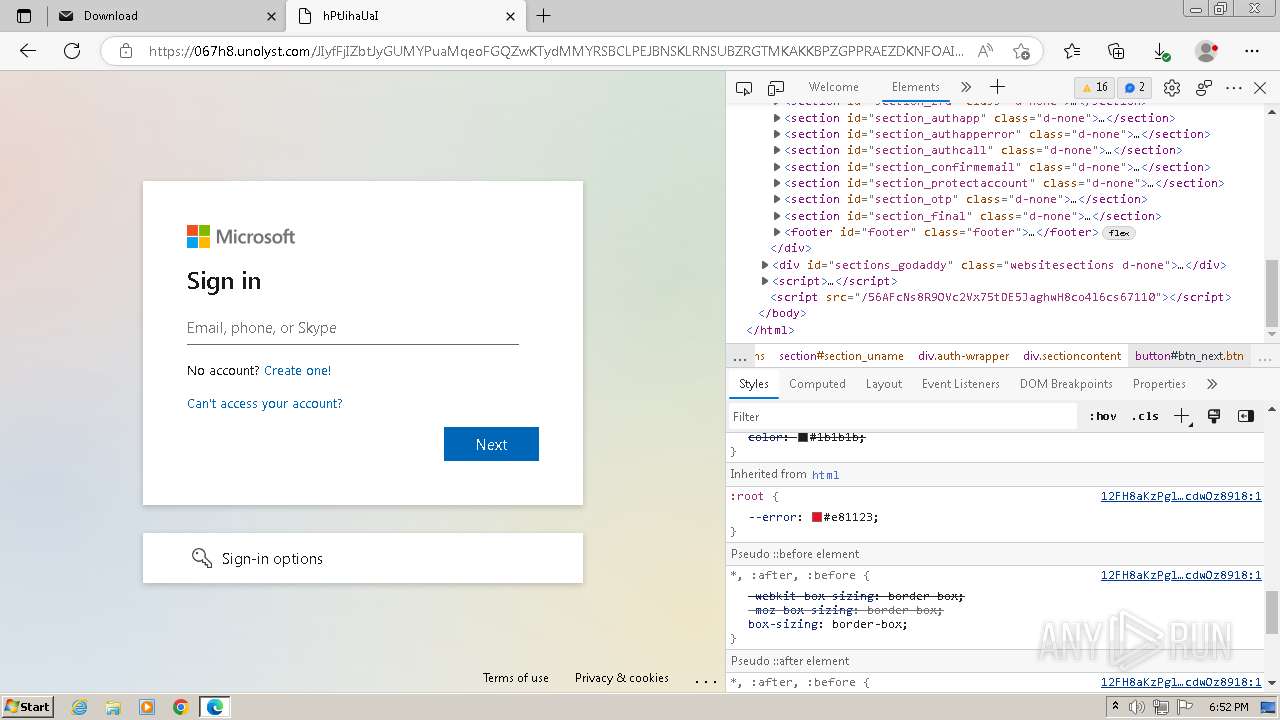Screen dimensions: 1280x720
Task: Open DevTools settings gear
Action: [x=1172, y=88]
